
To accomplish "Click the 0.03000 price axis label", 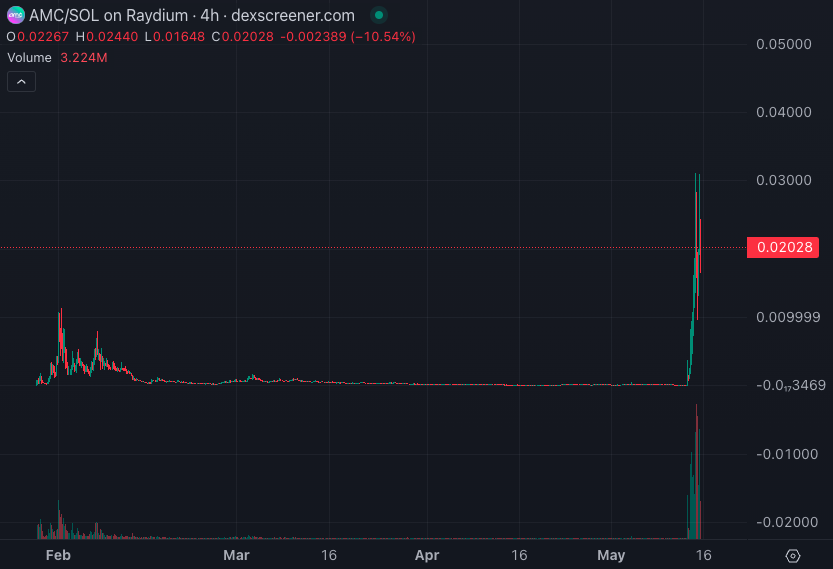I will point(784,180).
